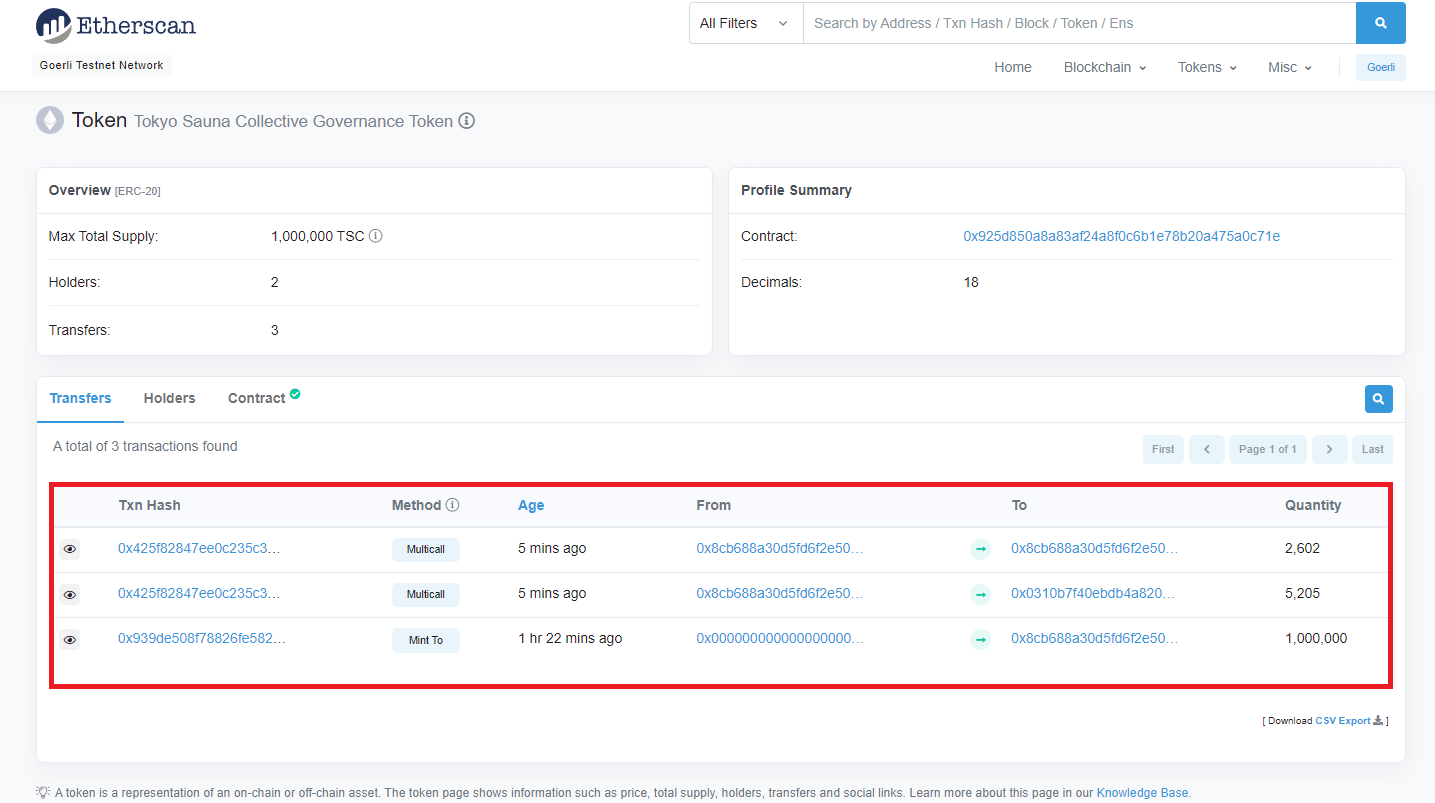Open the Knowledge Base link

point(1143,792)
